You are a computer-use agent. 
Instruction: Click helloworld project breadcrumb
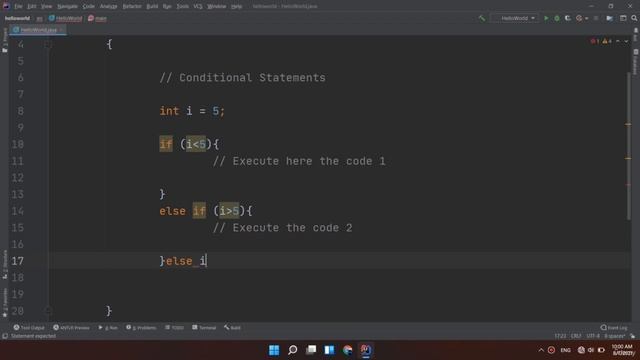tap(17, 18)
